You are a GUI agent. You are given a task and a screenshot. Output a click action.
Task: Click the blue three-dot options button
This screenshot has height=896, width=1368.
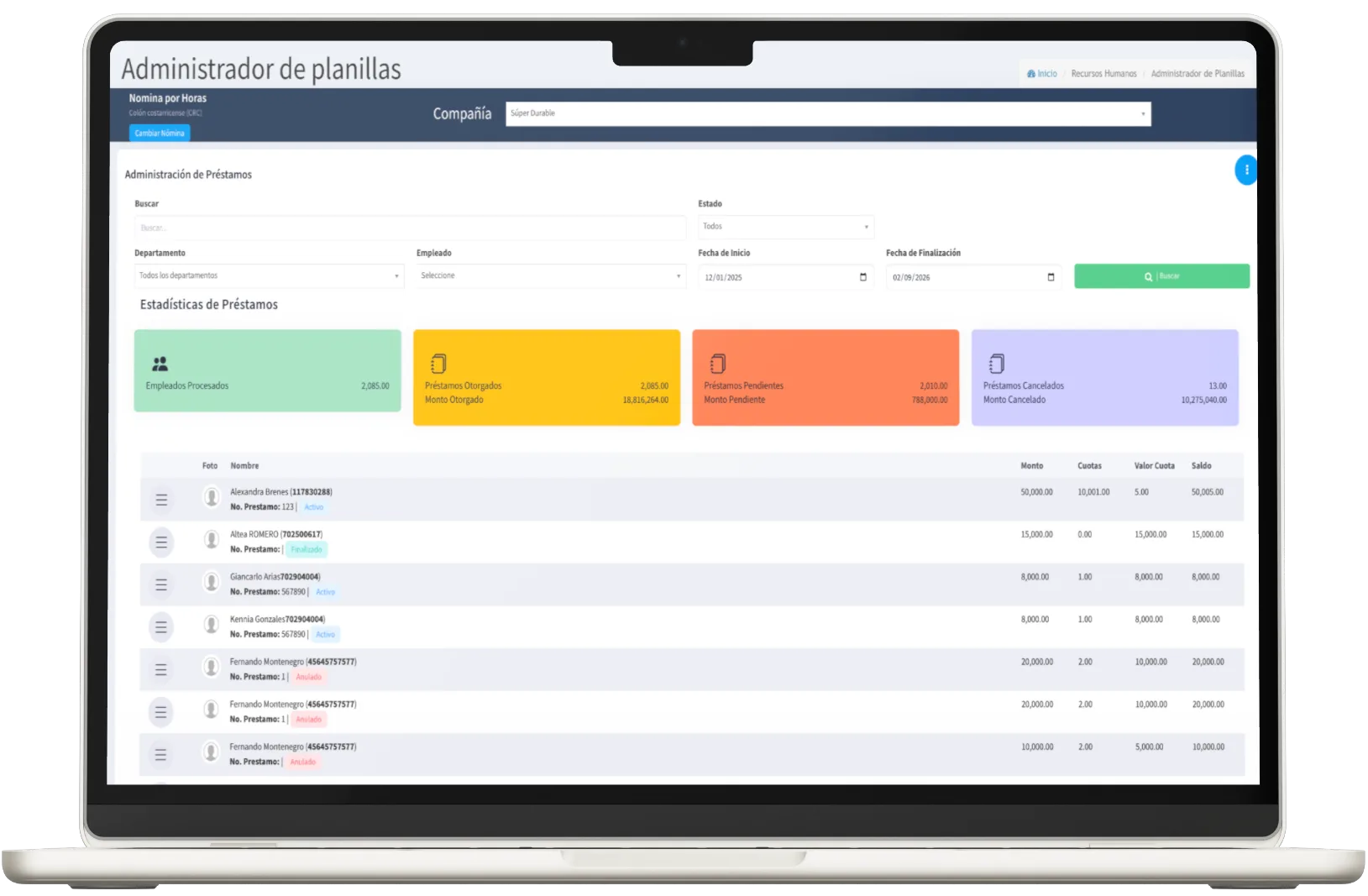pos(1246,170)
